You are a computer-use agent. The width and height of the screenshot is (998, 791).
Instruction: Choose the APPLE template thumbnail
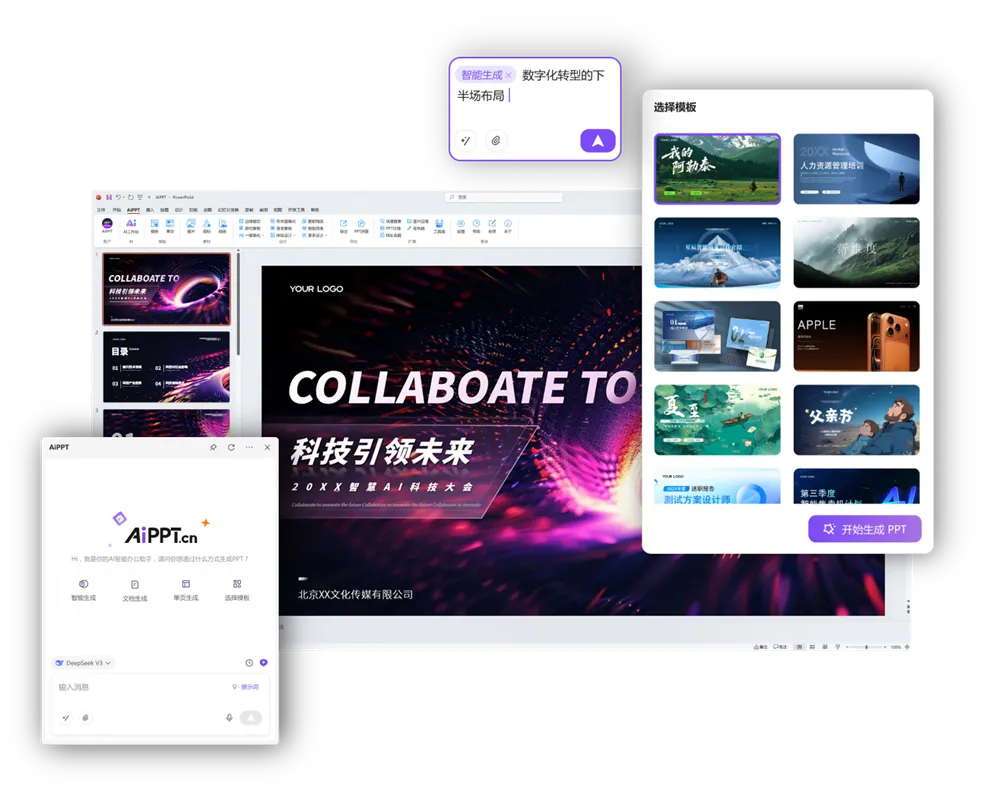(856, 336)
